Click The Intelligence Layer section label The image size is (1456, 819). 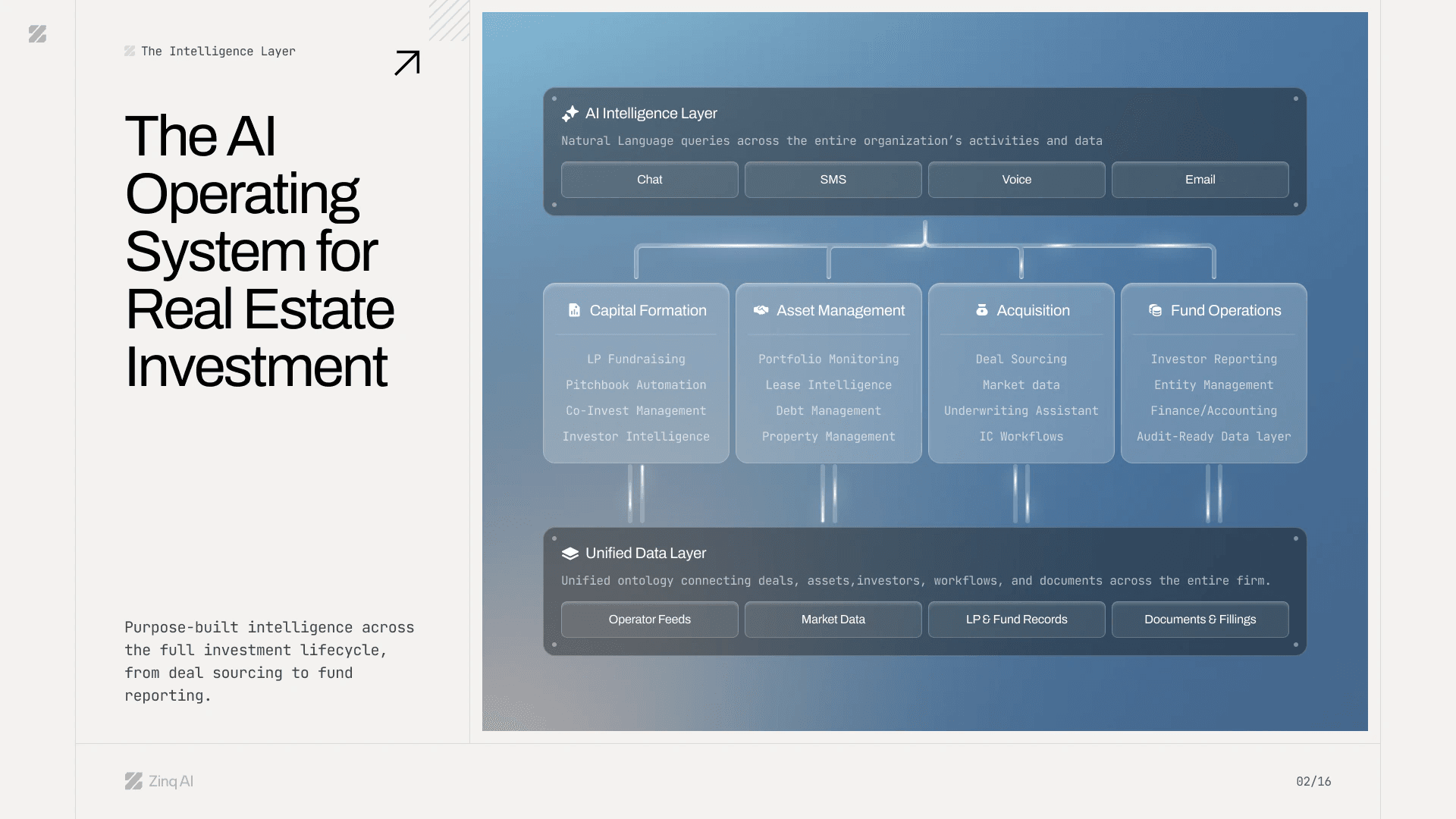point(218,52)
